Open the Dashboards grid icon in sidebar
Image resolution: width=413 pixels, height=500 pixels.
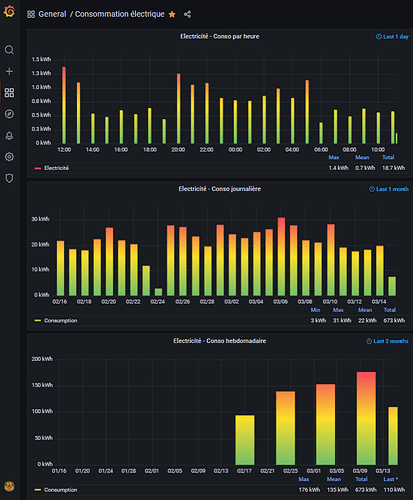point(9,93)
